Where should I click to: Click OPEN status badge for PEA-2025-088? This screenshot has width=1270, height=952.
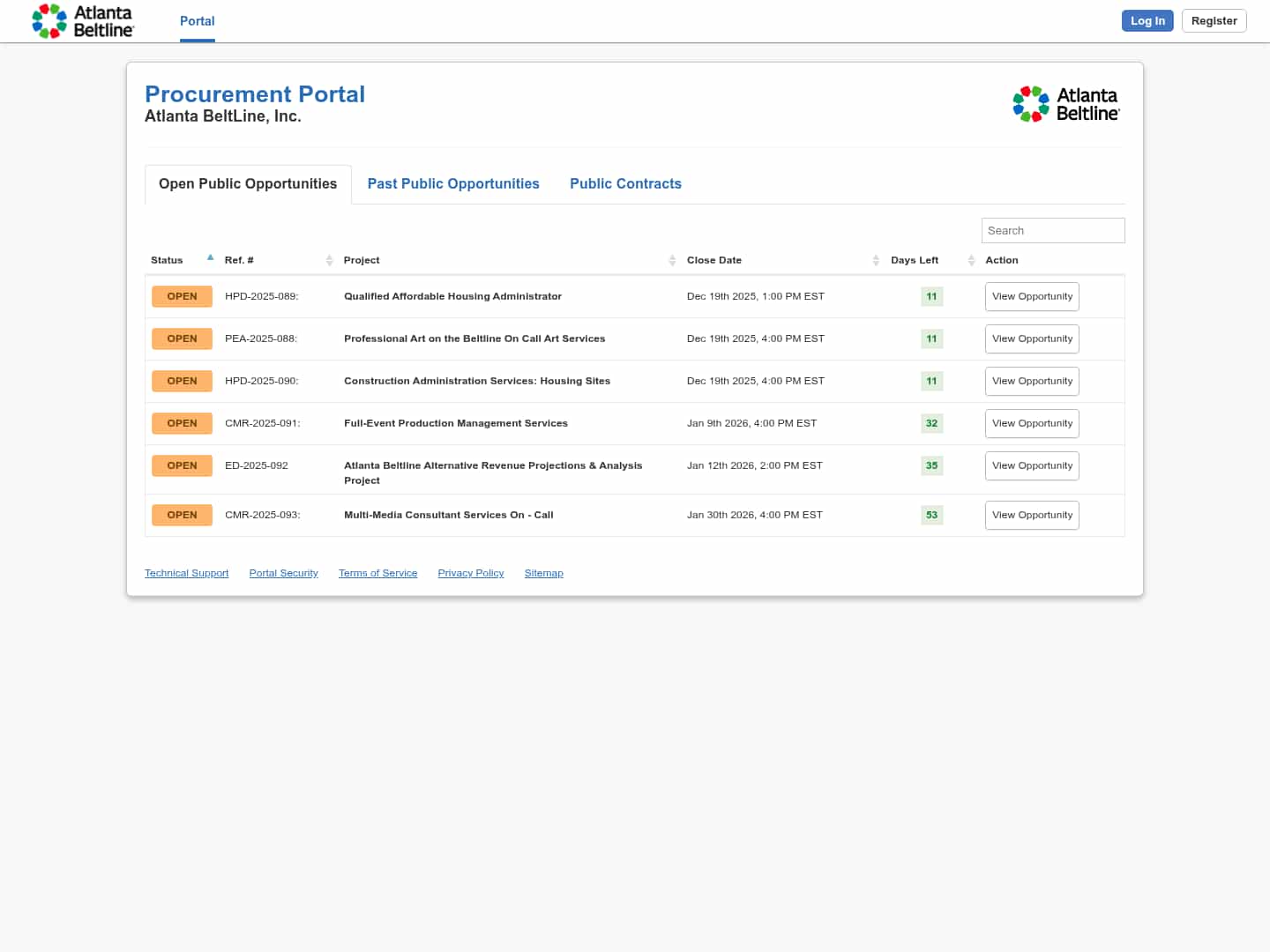tap(182, 338)
